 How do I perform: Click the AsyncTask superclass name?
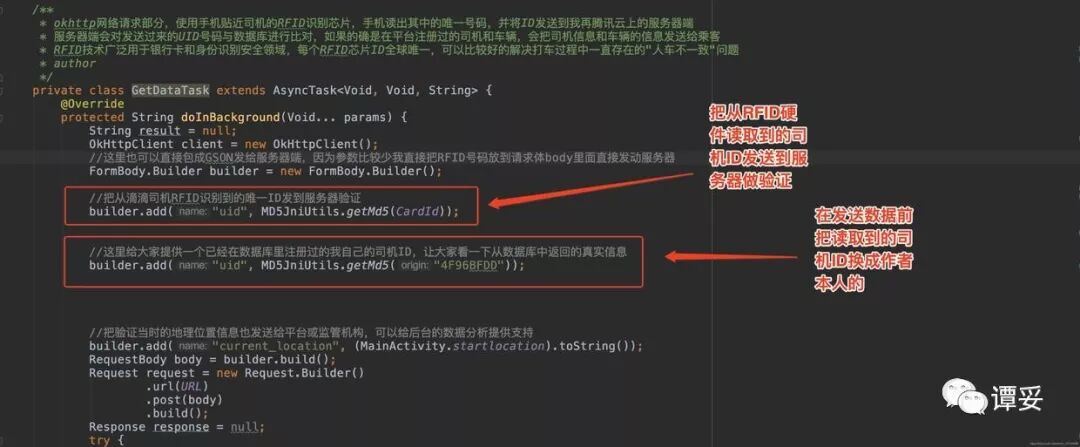302,90
